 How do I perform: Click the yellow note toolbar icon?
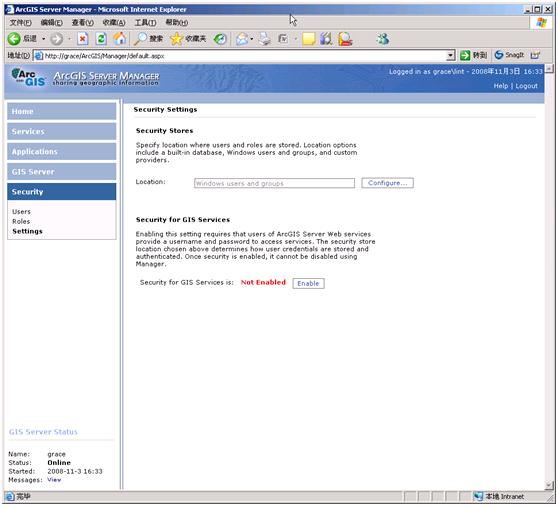309,39
